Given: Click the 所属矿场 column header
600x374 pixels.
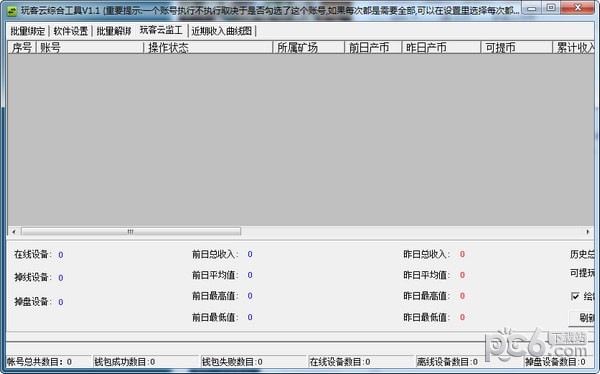Looking at the screenshot, I should [x=309, y=47].
